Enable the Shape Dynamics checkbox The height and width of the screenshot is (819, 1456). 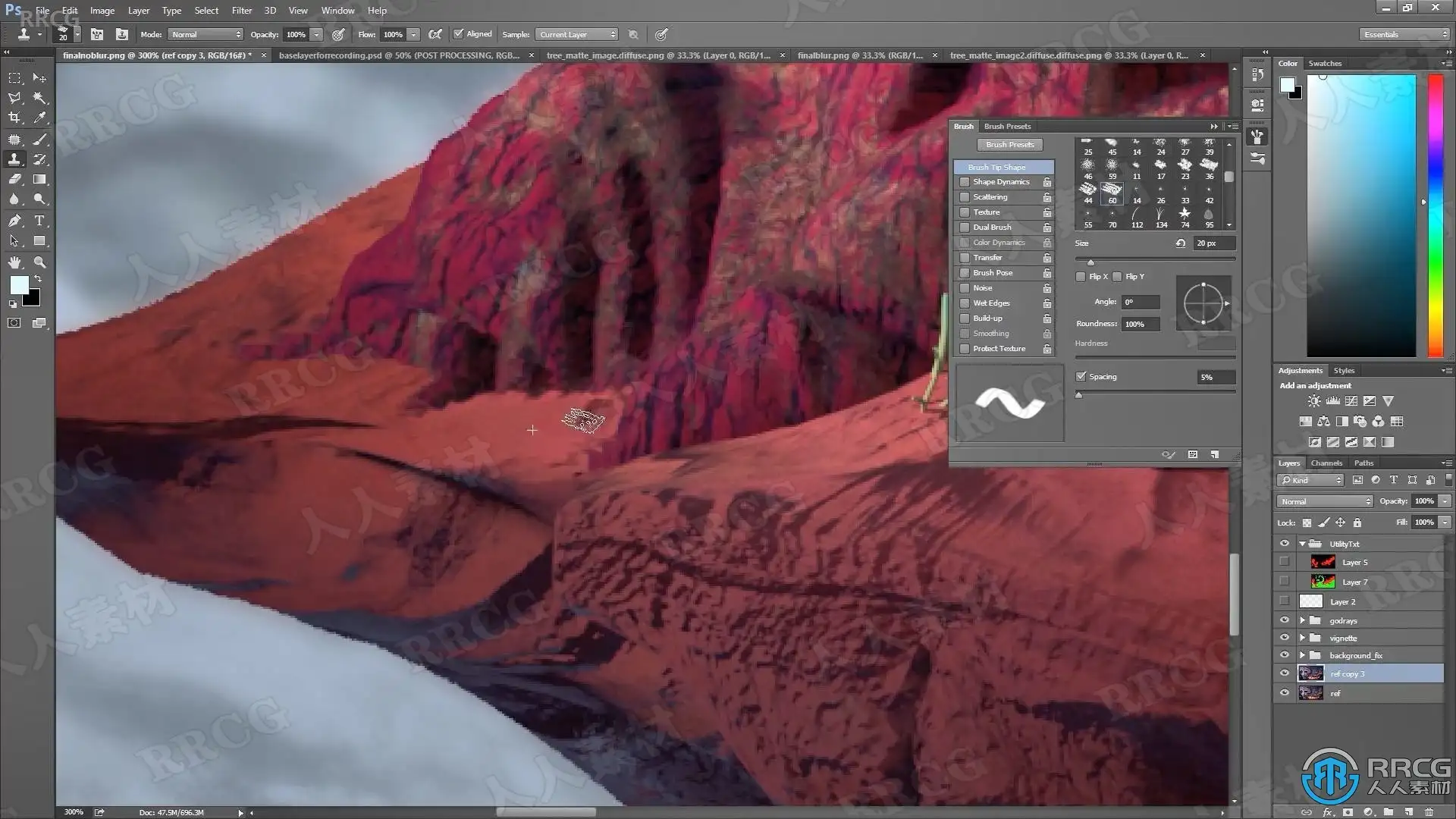click(x=965, y=182)
